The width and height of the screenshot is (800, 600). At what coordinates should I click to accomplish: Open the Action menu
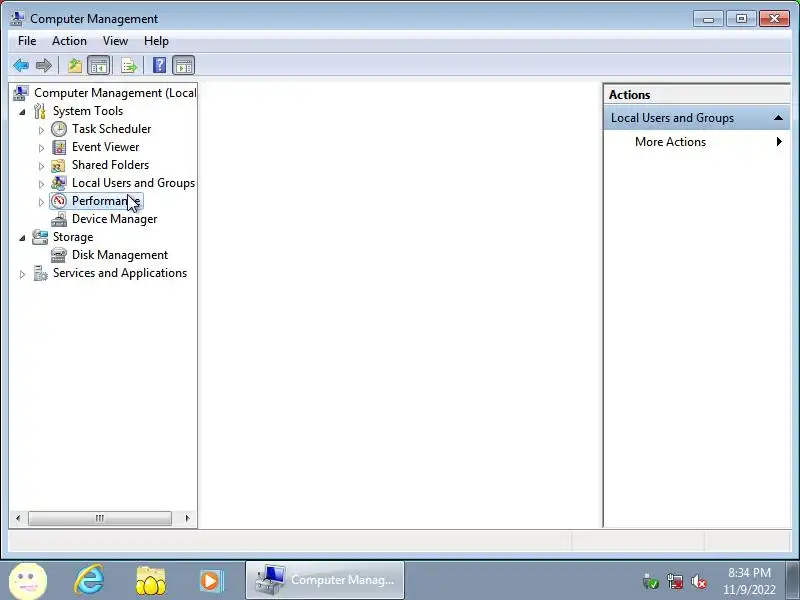click(x=69, y=41)
